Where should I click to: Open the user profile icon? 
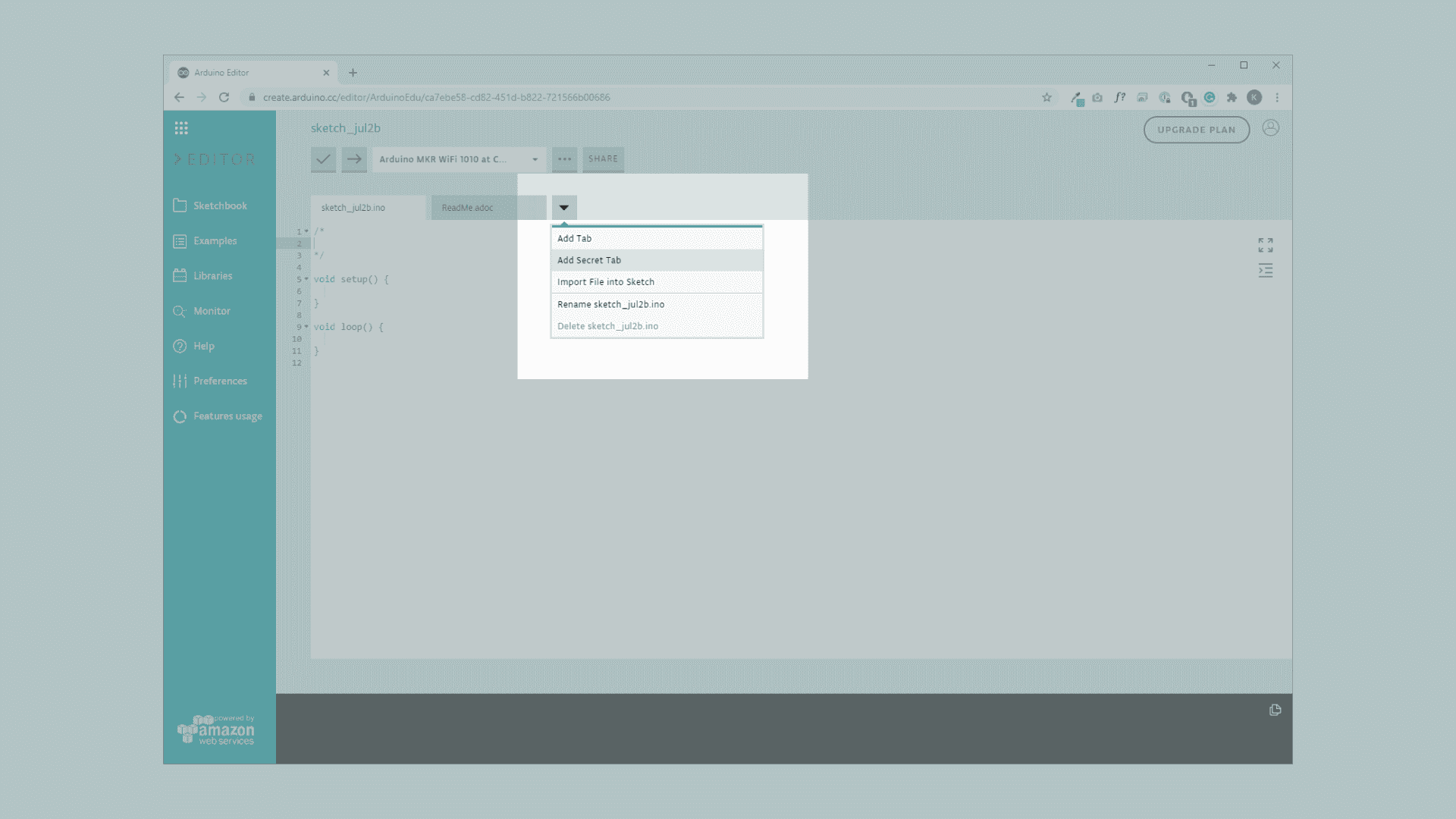[1270, 128]
